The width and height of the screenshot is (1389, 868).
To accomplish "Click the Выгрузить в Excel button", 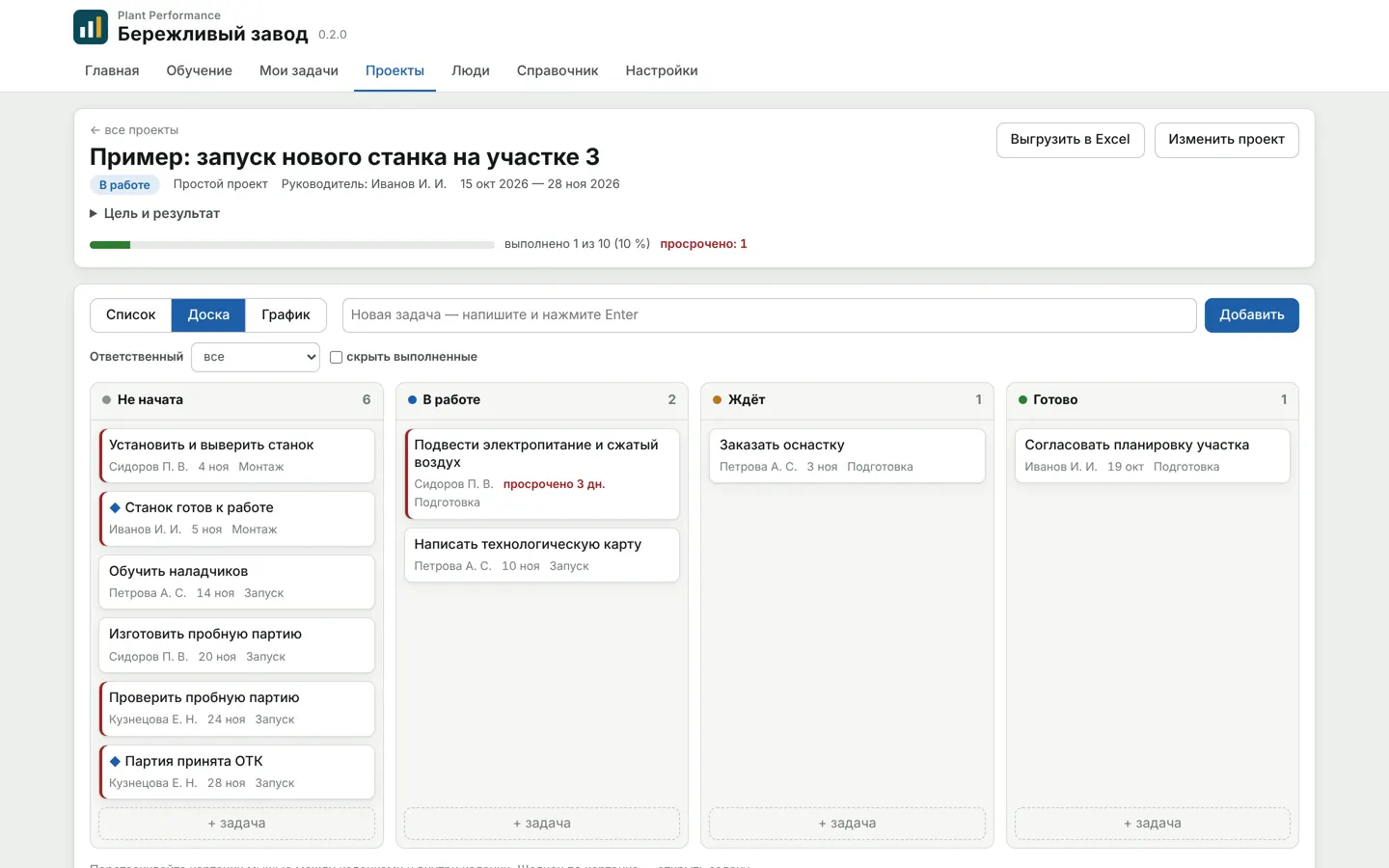I will point(1070,140).
